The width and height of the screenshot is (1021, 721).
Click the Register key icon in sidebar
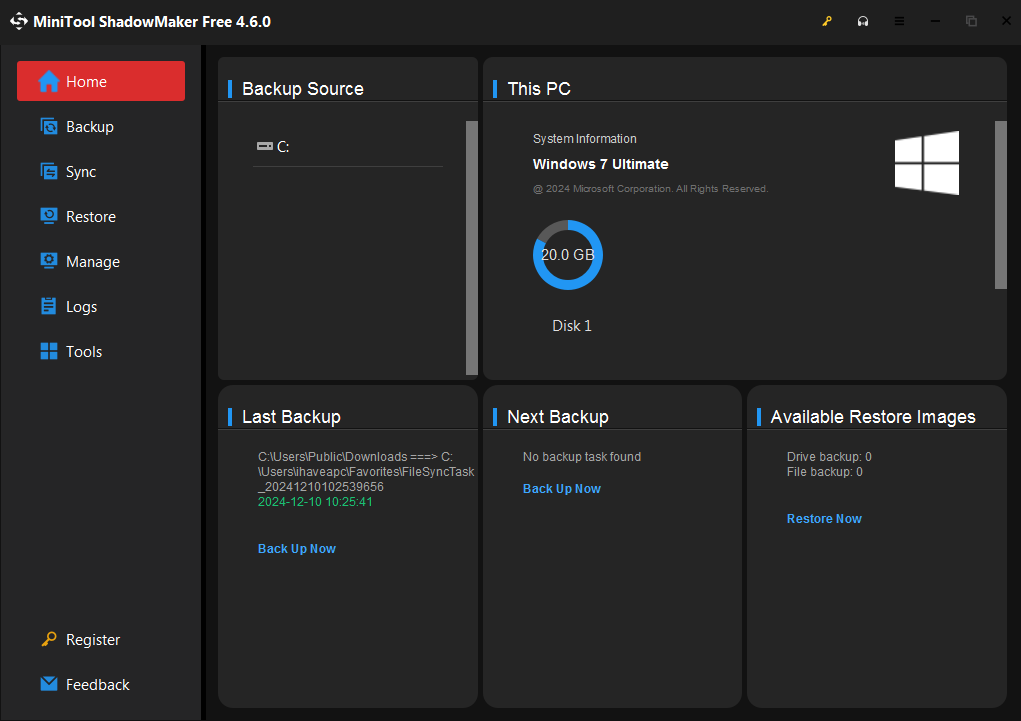pos(49,639)
